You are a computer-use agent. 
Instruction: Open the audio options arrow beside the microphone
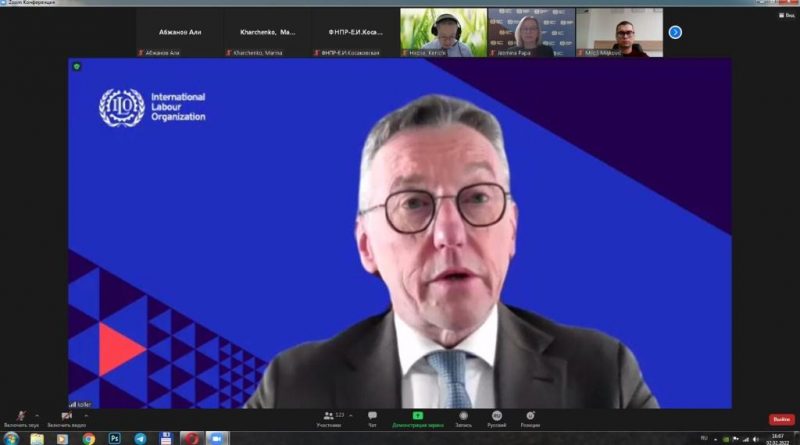[x=37, y=415]
